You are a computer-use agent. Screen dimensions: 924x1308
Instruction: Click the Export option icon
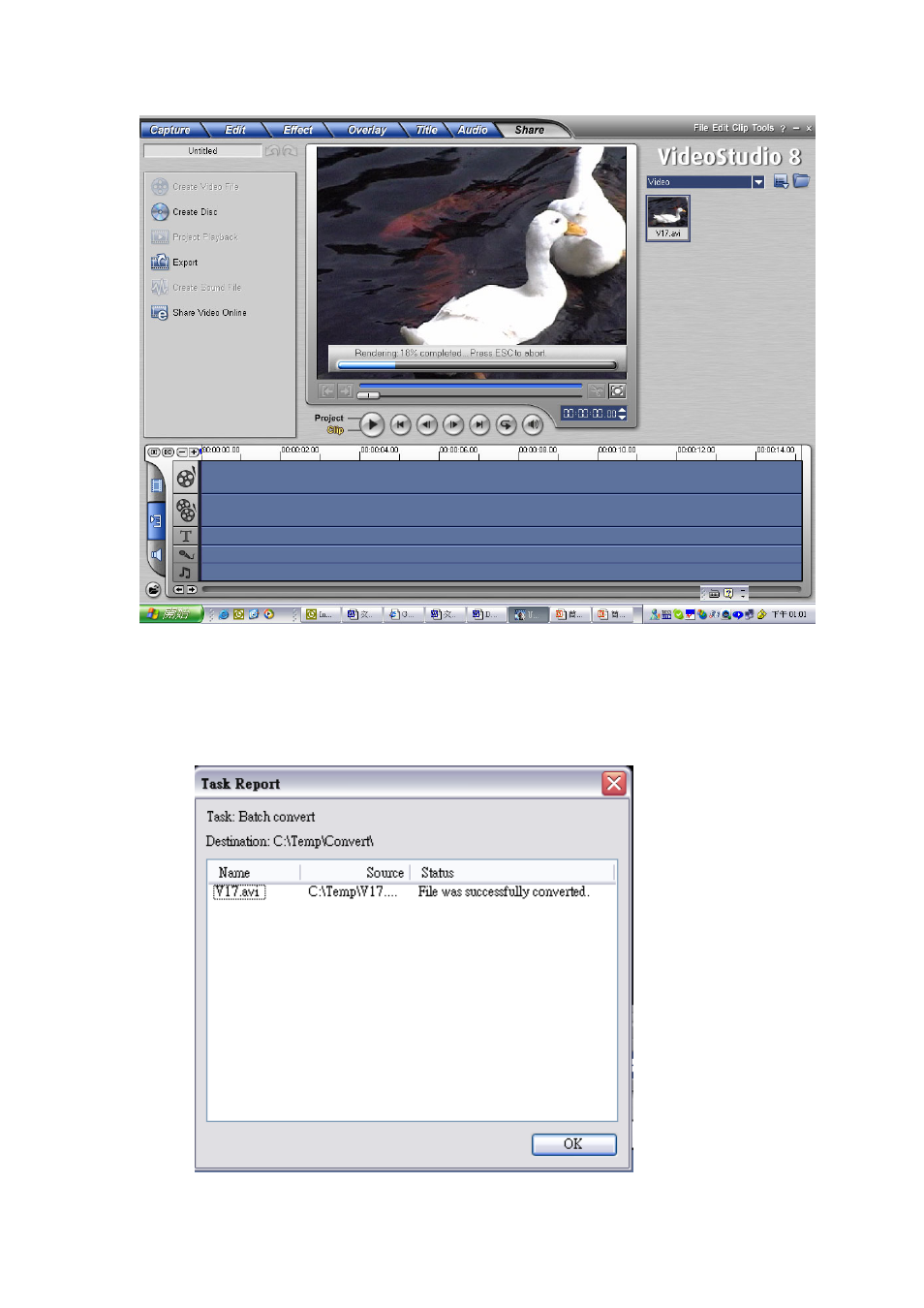click(160, 263)
